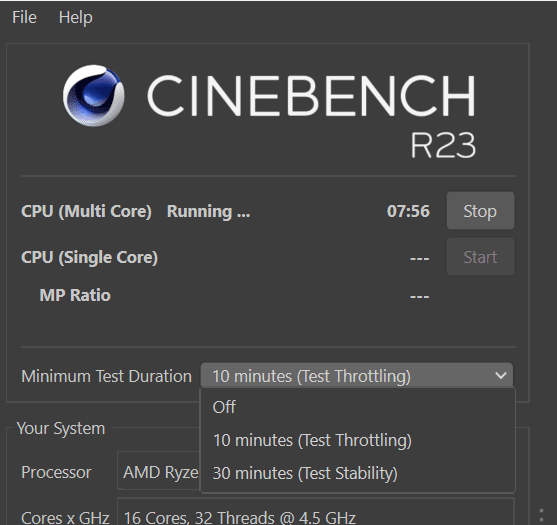
Task: Click the vertical dots panel handle
Action: (x=541, y=516)
